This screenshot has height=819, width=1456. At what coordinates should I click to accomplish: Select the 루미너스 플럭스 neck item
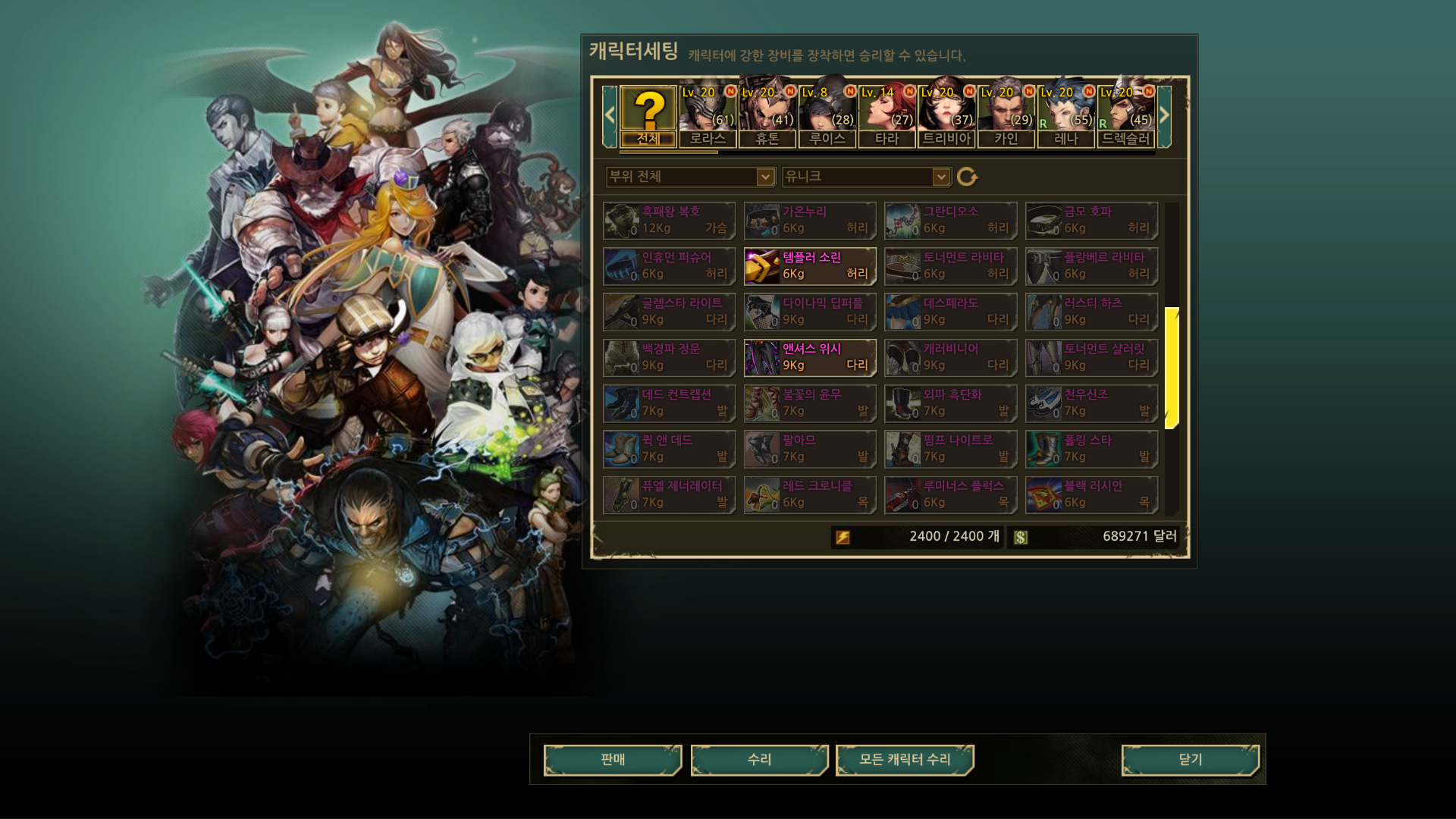[950, 494]
